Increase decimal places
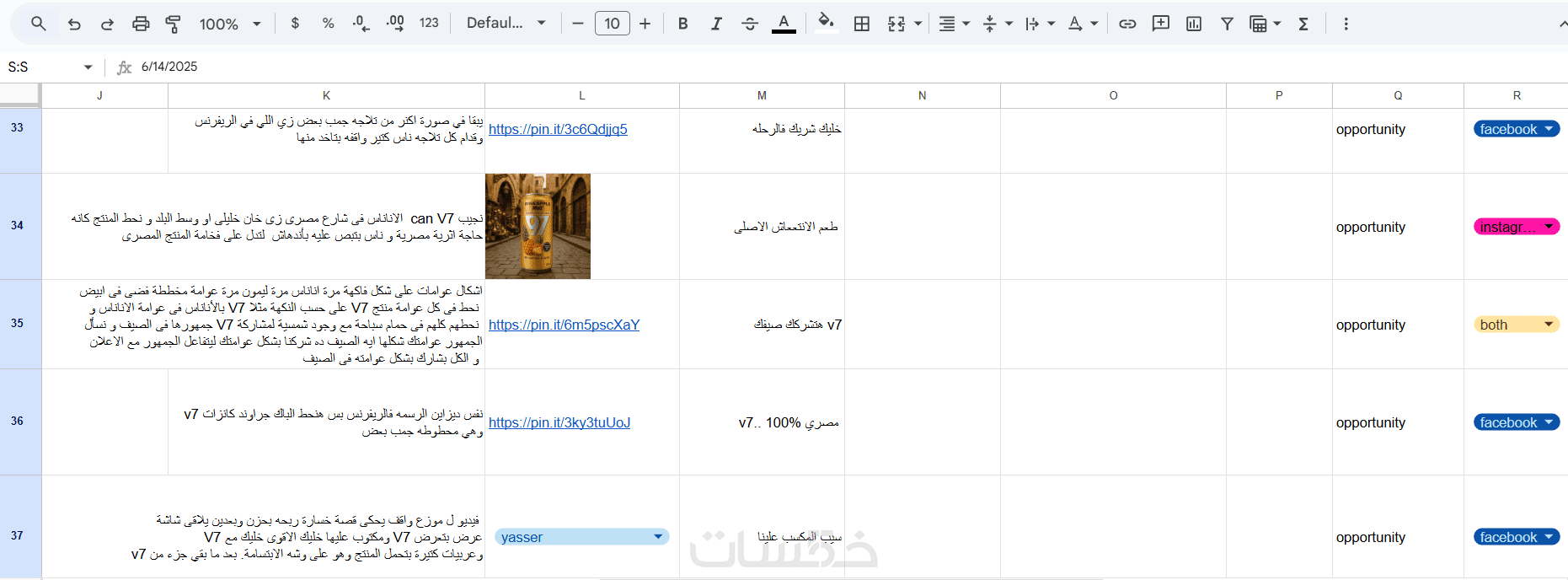The image size is (1568, 580). pos(394,24)
